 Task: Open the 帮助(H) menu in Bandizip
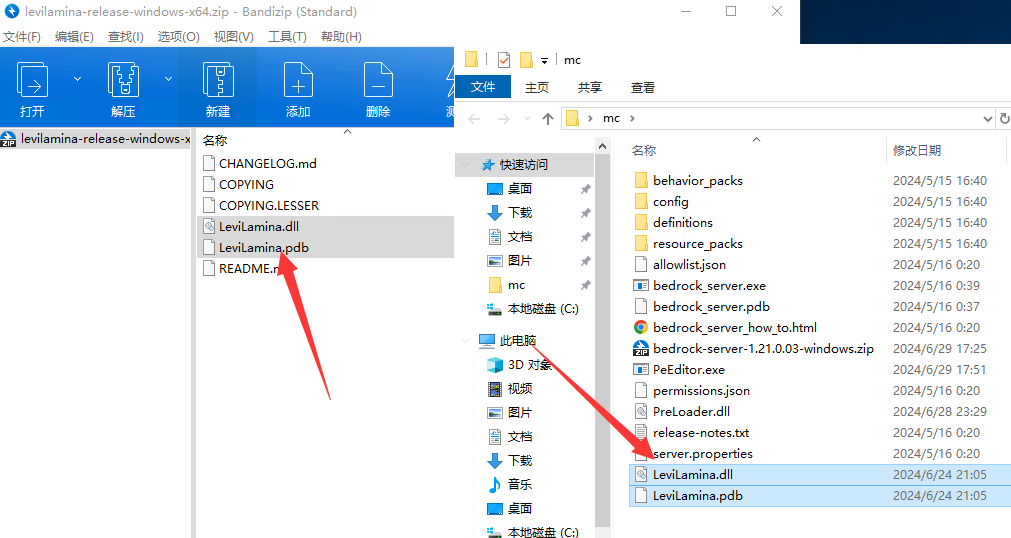[341, 37]
